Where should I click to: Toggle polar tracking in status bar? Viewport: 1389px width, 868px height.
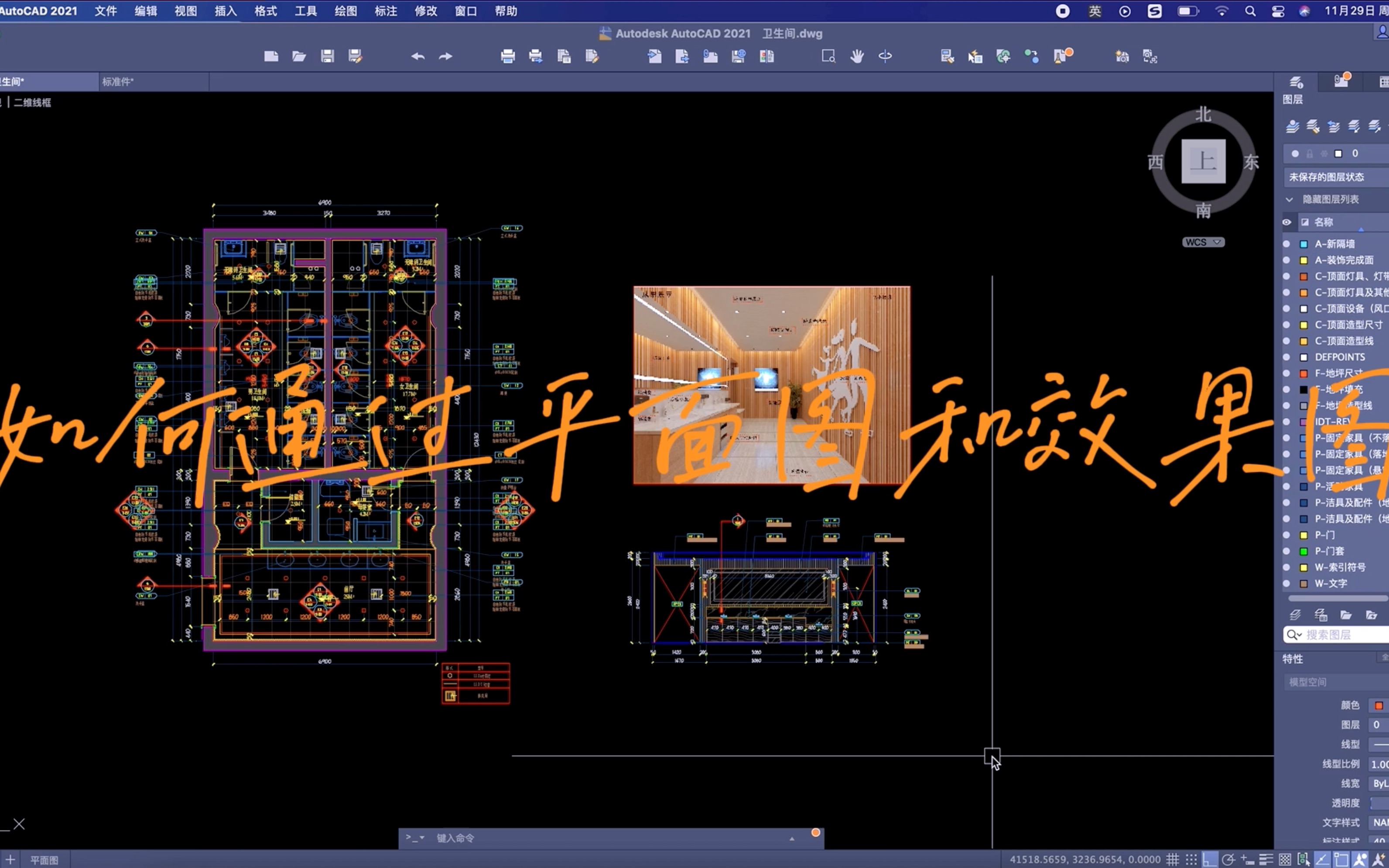[1228, 859]
